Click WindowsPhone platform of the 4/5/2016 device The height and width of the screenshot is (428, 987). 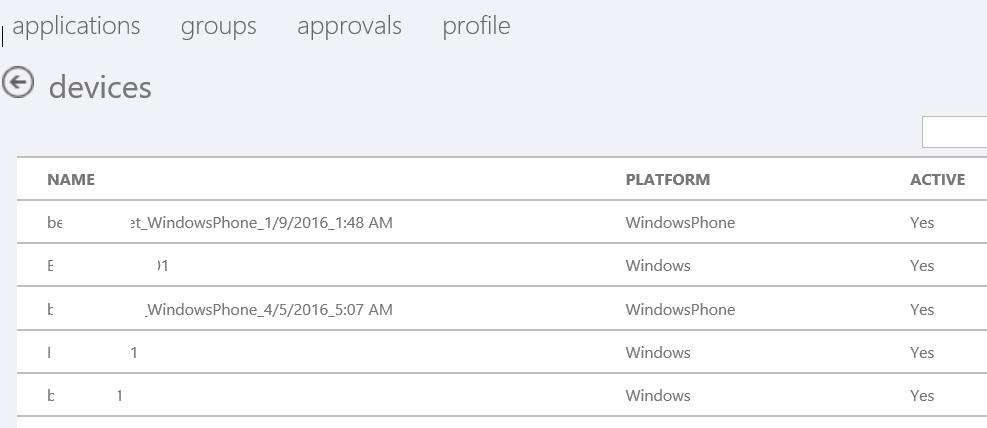pyautogui.click(x=680, y=310)
